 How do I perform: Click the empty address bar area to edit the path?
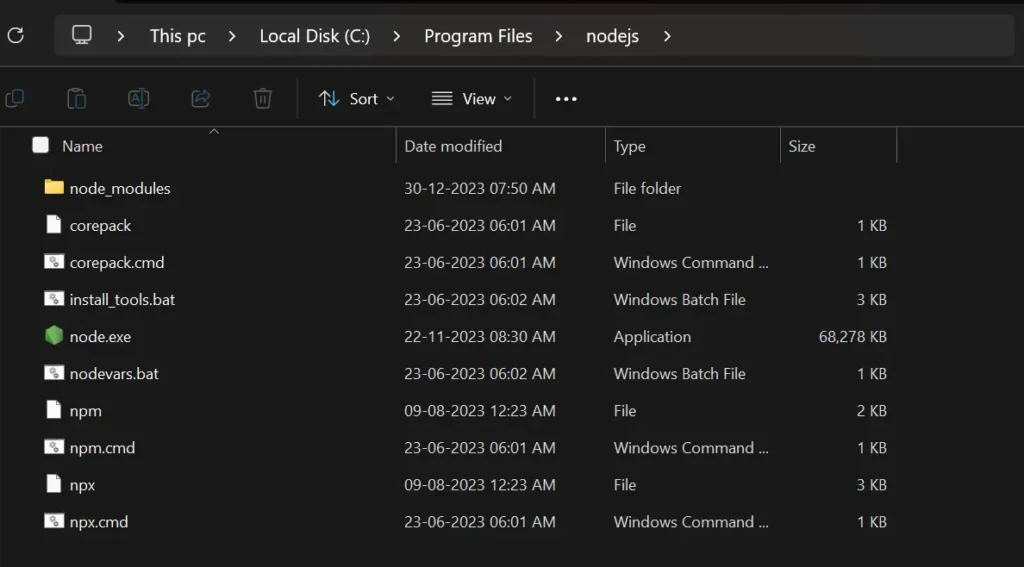(842, 36)
